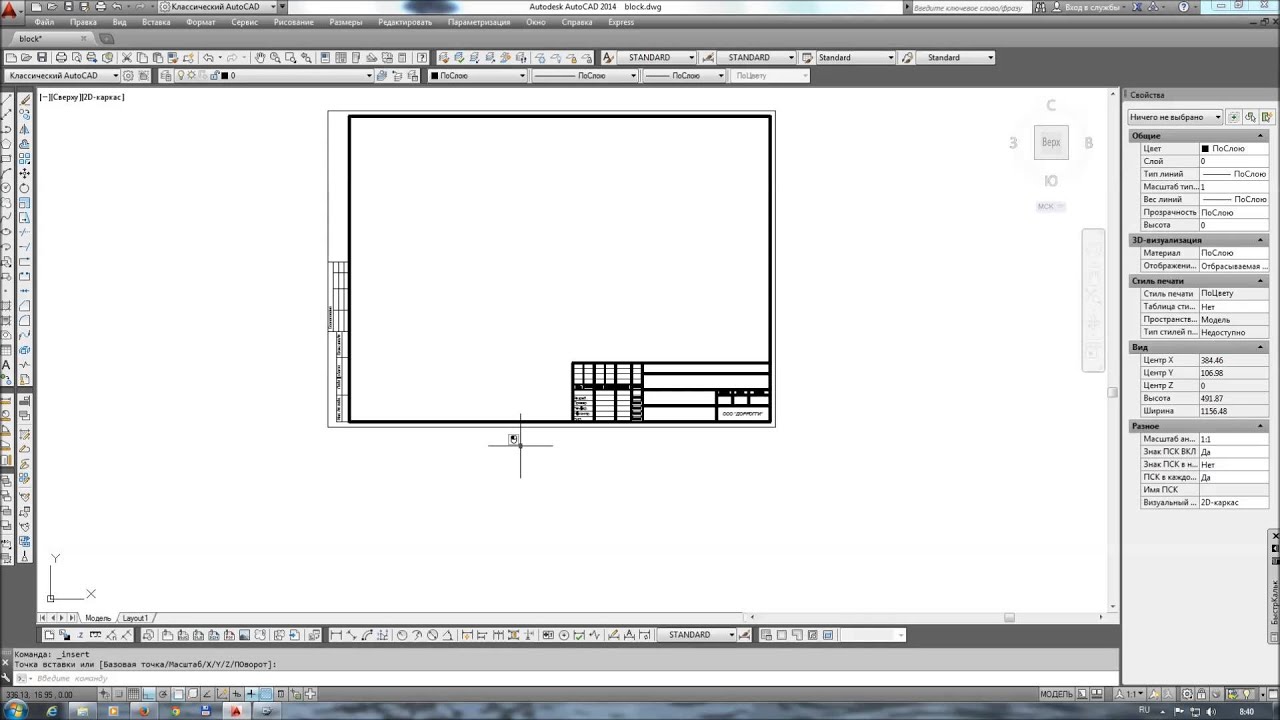Screen dimensions: 1280x720
Task: Open the Файл menu
Action: click(x=44, y=22)
